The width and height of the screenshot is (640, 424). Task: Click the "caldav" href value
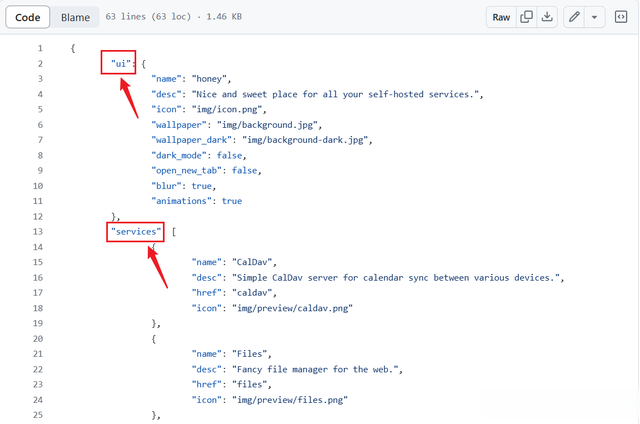tap(252, 293)
